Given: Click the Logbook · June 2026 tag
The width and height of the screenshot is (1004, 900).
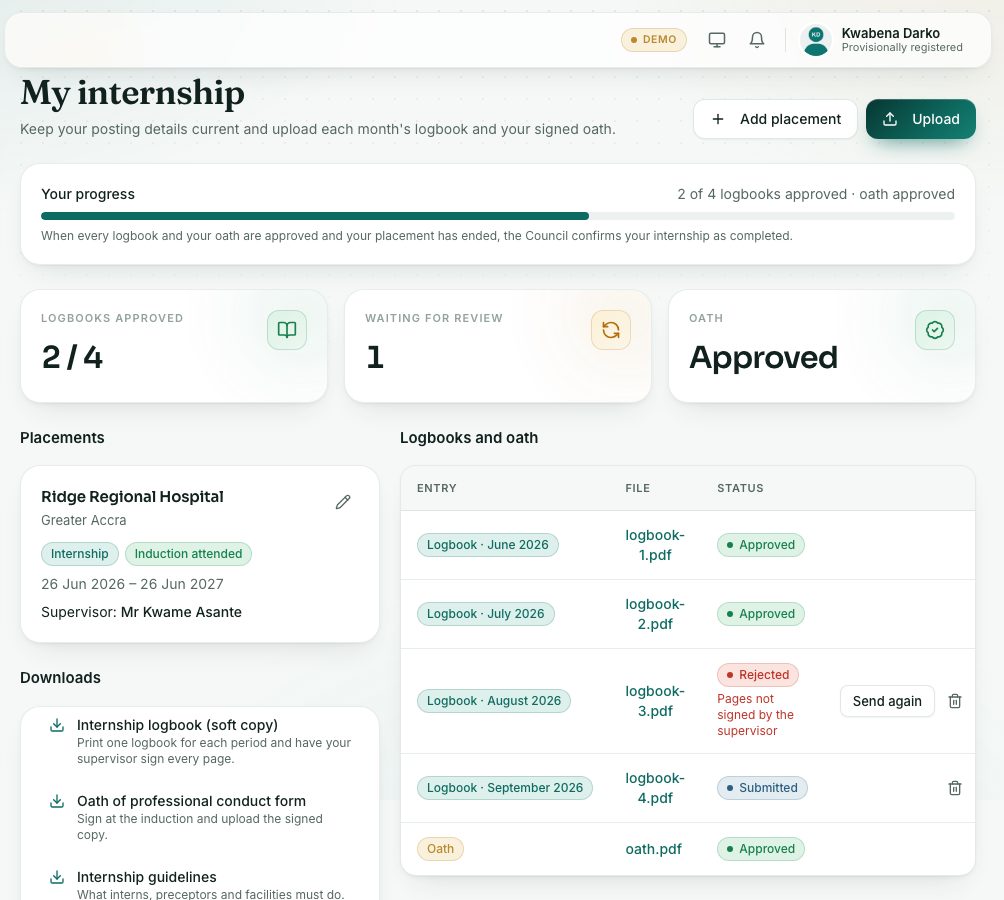Looking at the screenshot, I should pos(487,545).
